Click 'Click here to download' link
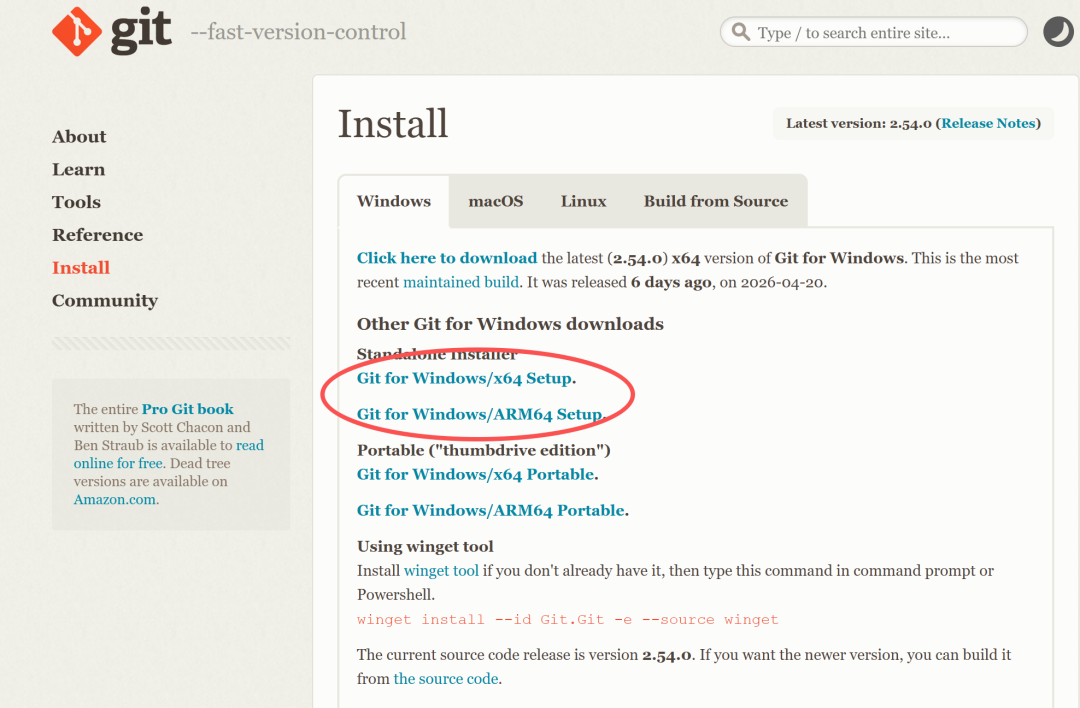The width and height of the screenshot is (1080, 708). pyautogui.click(x=447, y=258)
